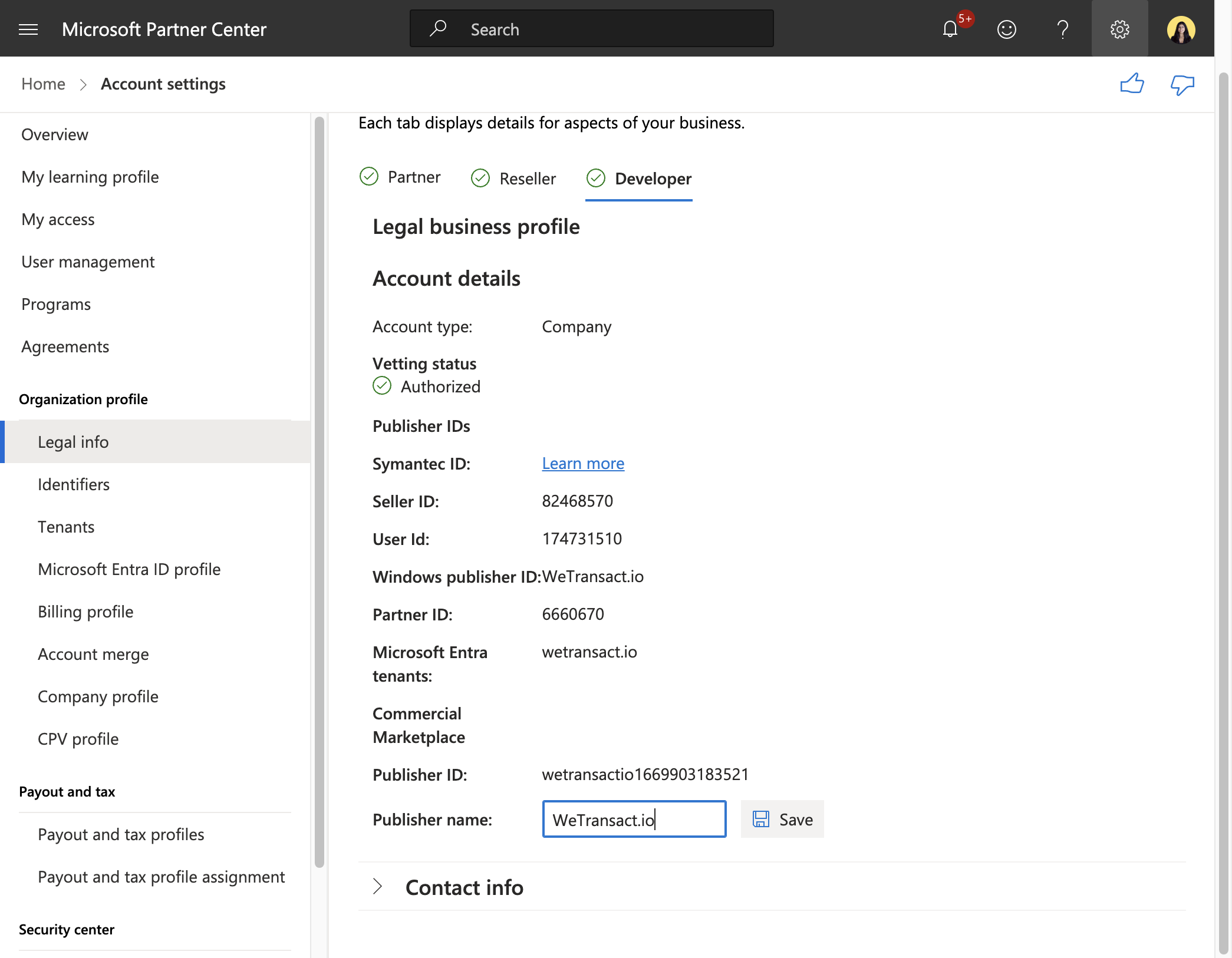Open Microsoft Entra ID profile
The height and width of the screenshot is (958, 1232).
coord(129,569)
